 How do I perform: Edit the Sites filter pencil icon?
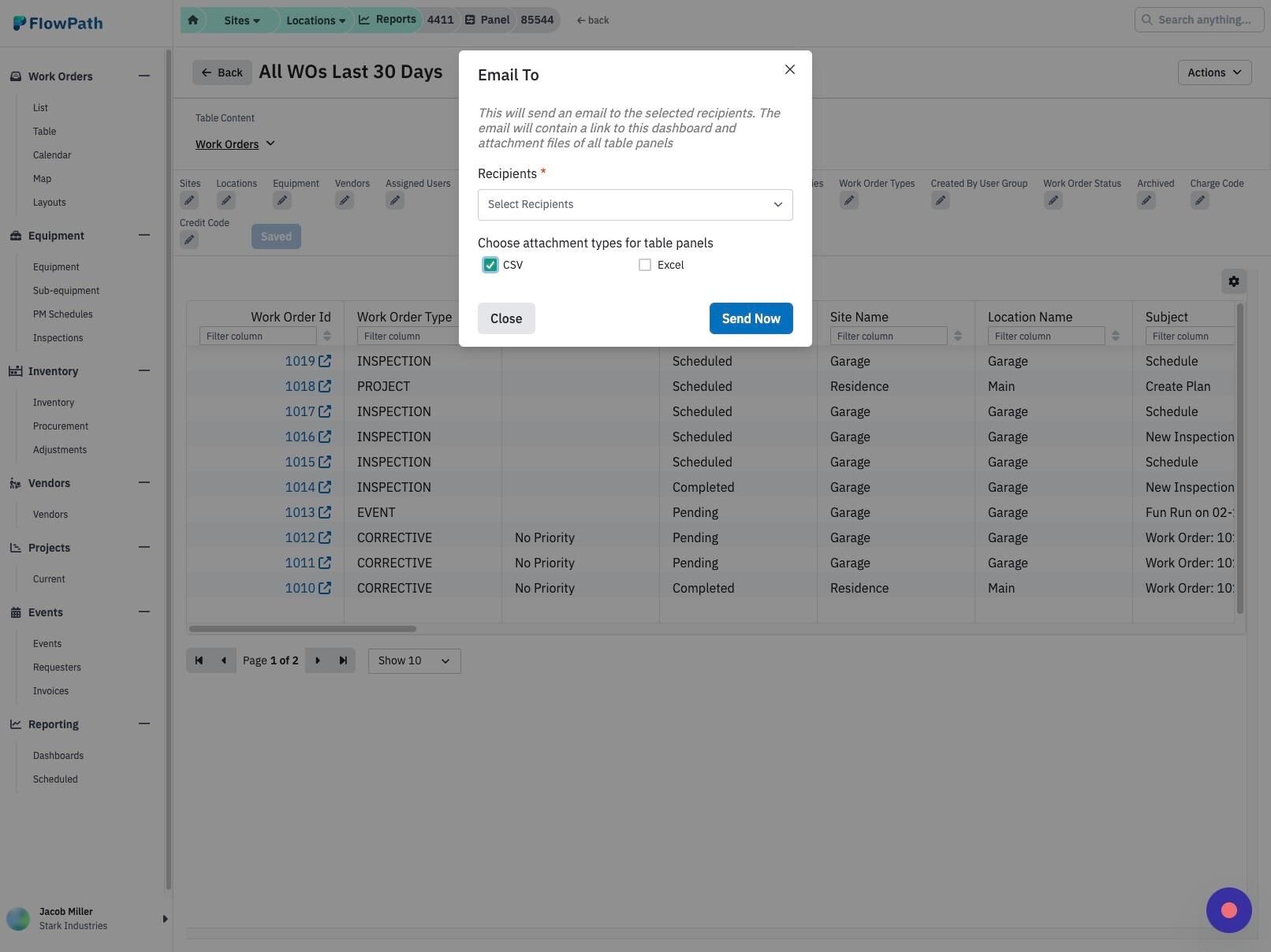(x=189, y=201)
